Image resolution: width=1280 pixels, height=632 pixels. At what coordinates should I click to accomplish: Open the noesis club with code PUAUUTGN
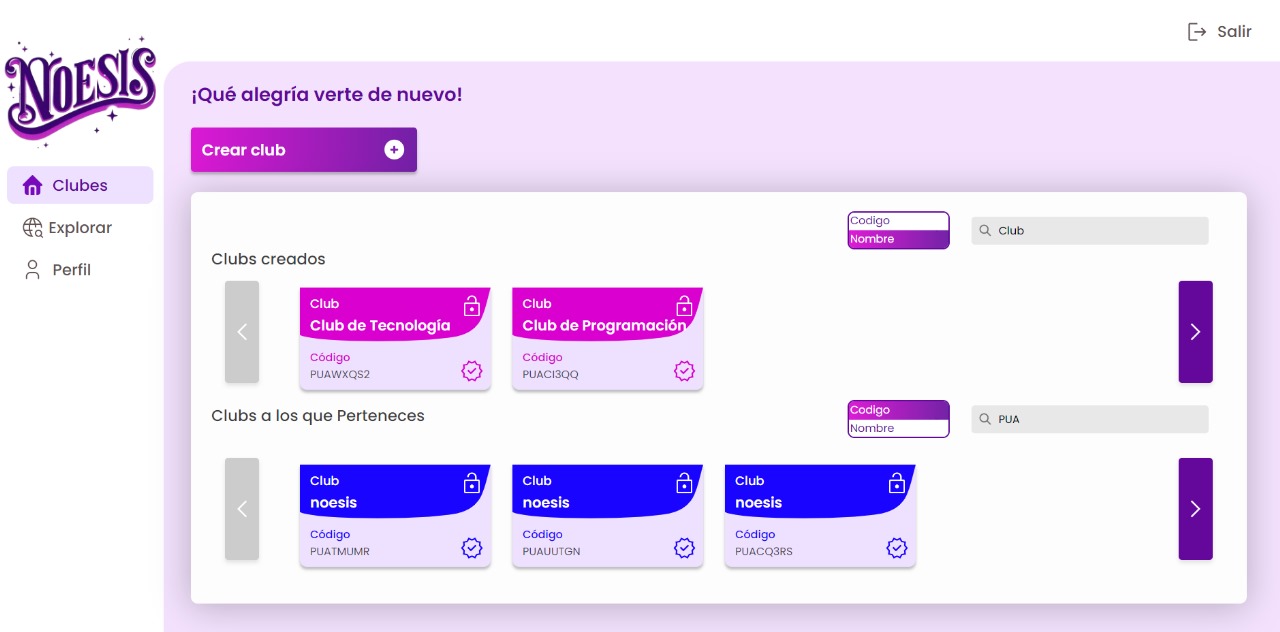click(x=607, y=515)
